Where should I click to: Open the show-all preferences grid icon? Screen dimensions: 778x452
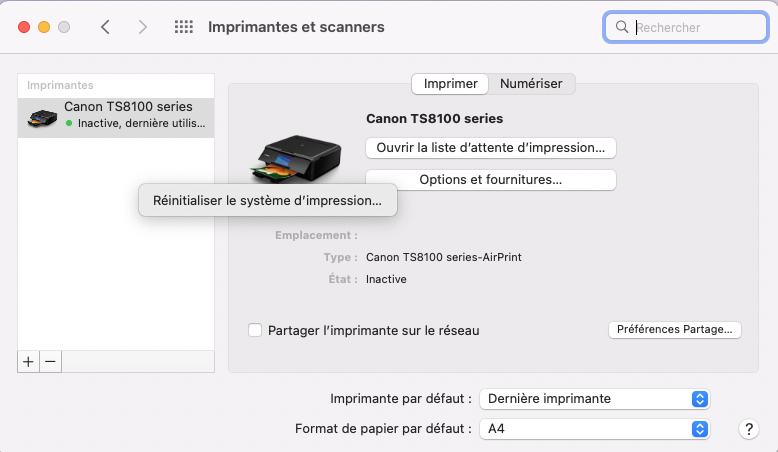click(183, 27)
